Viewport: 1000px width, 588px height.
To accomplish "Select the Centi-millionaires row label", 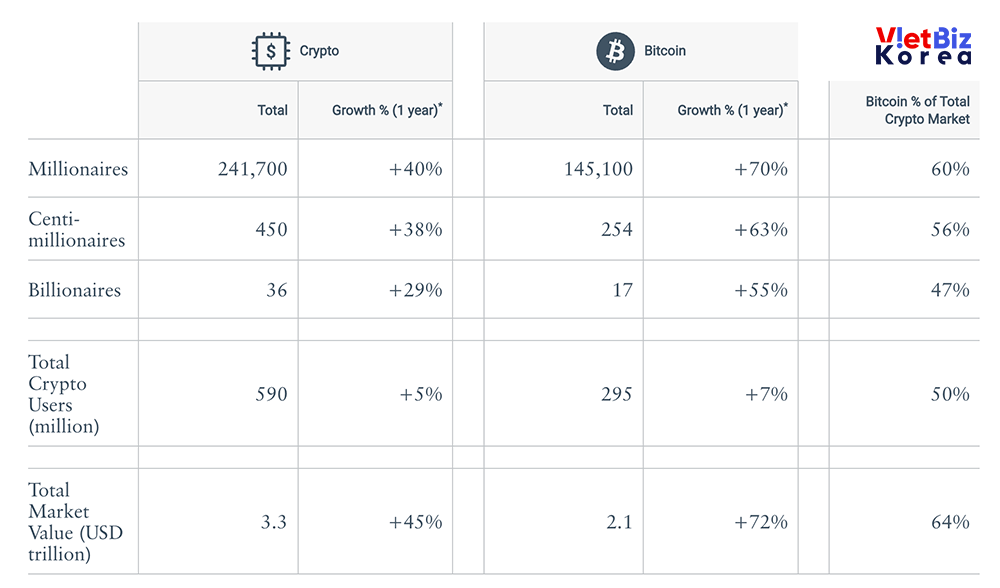I will pos(76,229).
